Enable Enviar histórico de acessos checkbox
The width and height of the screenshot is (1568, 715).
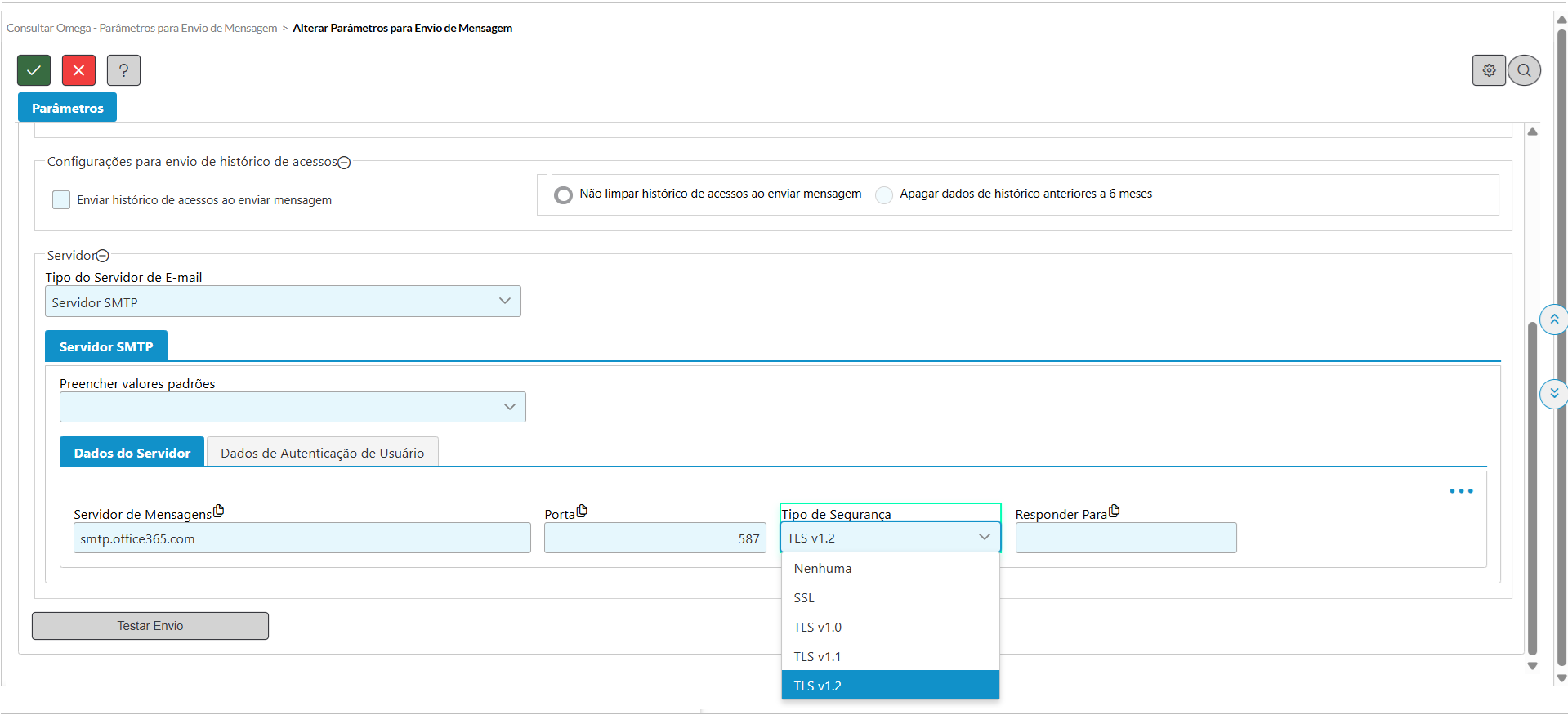pyautogui.click(x=61, y=200)
